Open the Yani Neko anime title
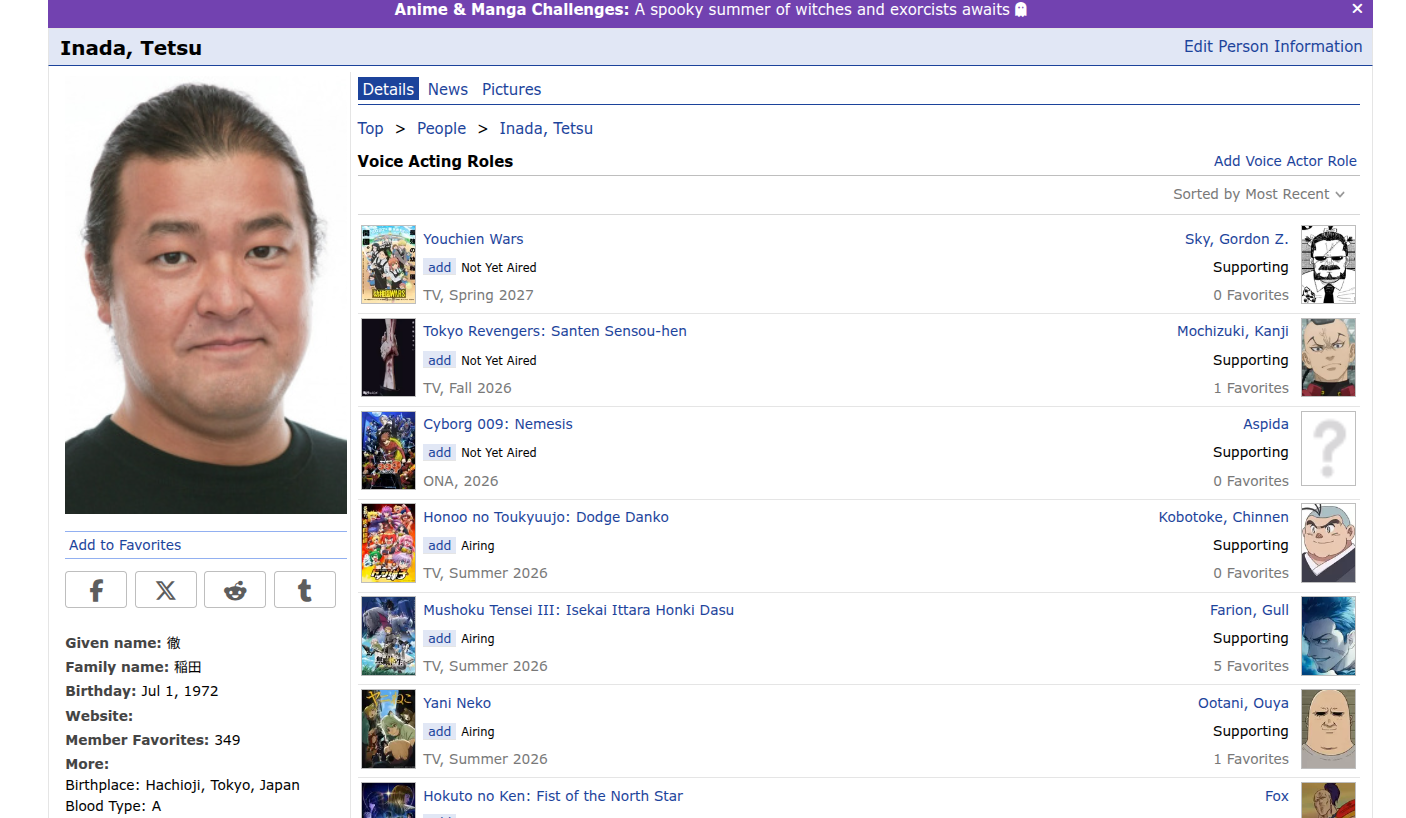1406x818 pixels. click(457, 703)
